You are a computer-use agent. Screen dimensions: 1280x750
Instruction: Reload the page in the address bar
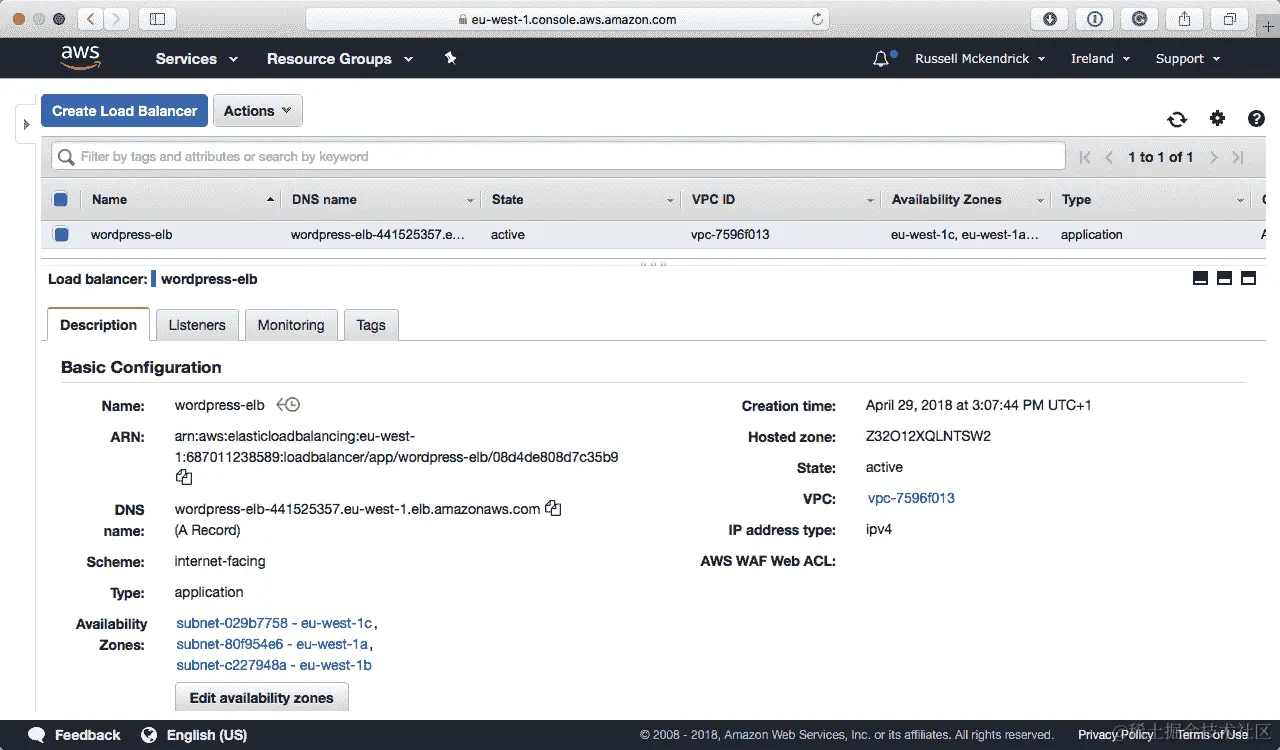[817, 19]
